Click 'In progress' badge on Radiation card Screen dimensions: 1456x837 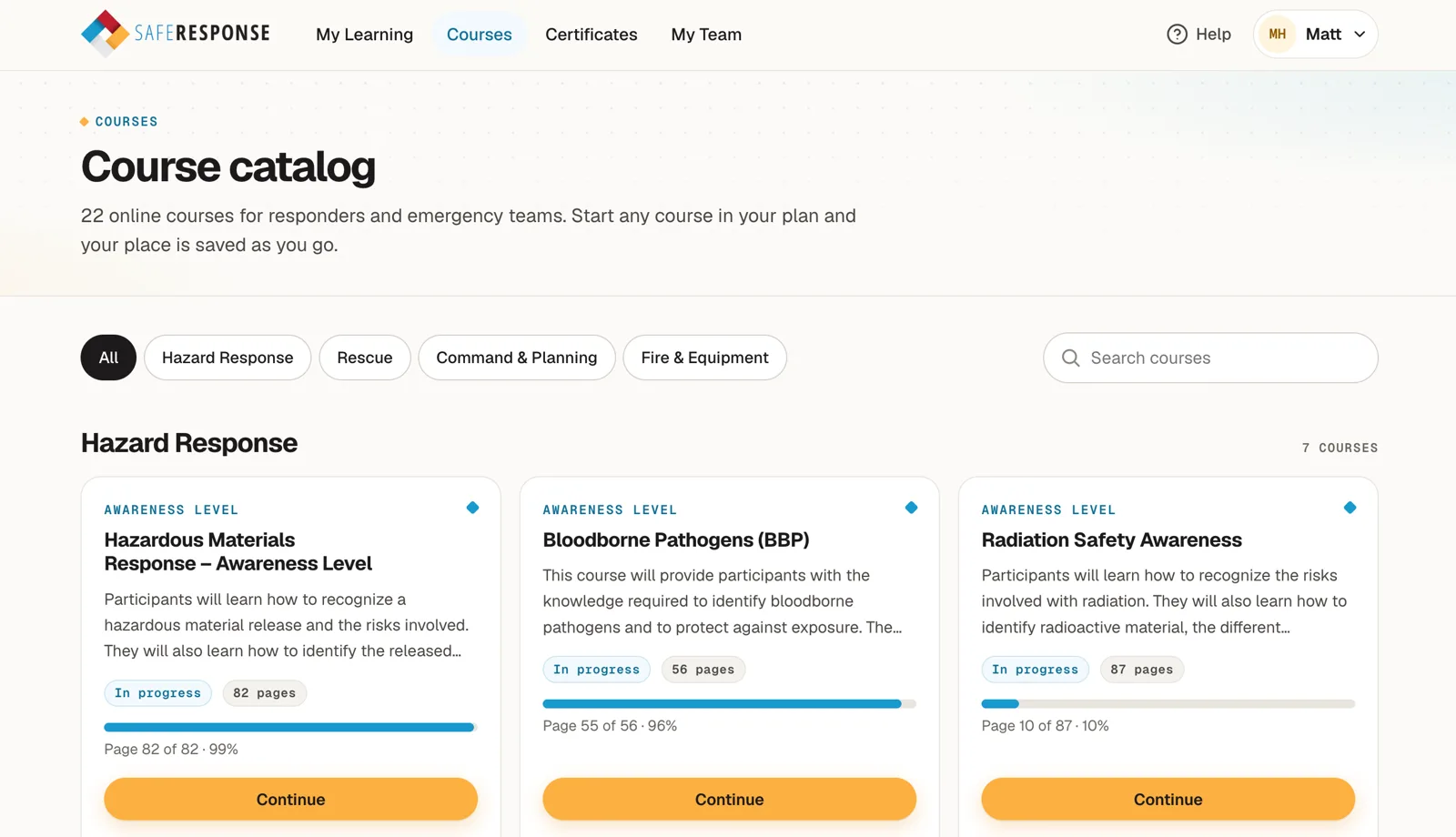point(1035,670)
